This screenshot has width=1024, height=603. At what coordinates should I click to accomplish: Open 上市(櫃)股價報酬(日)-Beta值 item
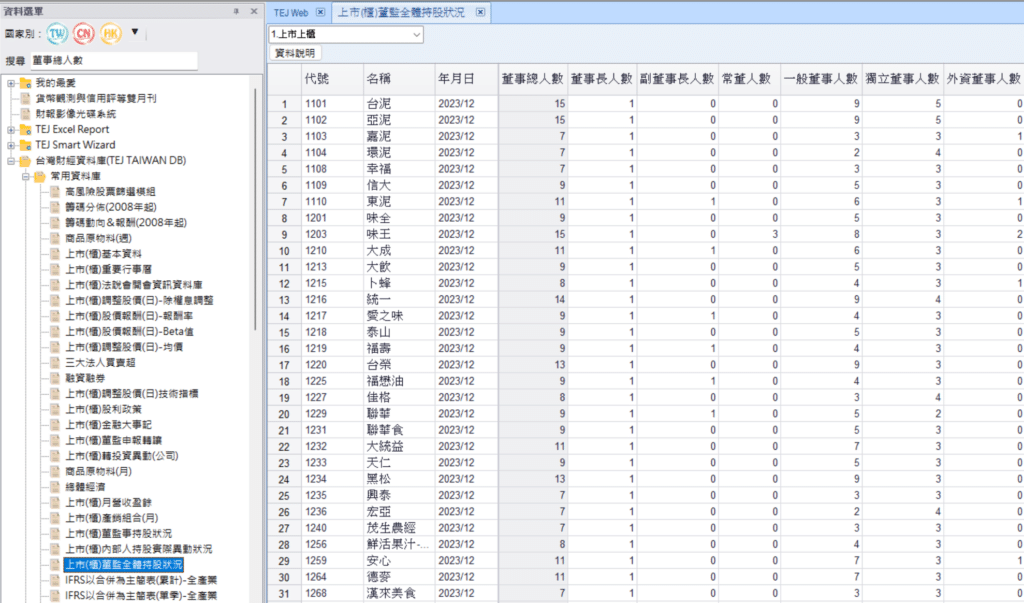(129, 332)
